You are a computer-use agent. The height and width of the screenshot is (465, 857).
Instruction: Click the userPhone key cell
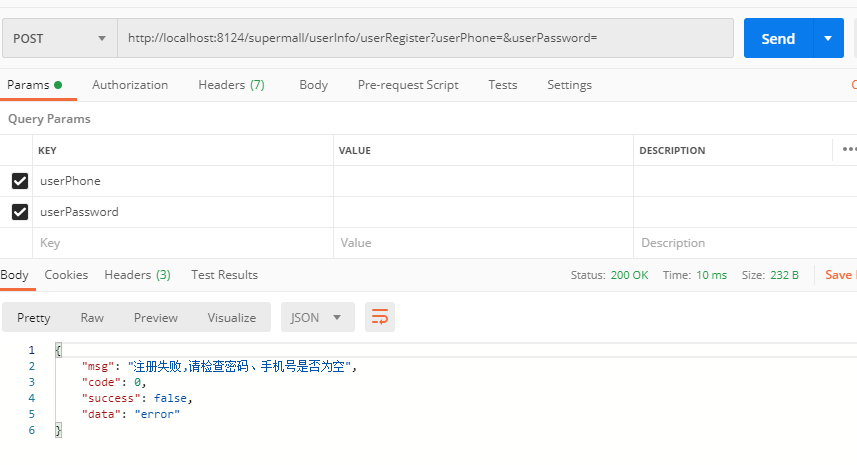pos(183,181)
